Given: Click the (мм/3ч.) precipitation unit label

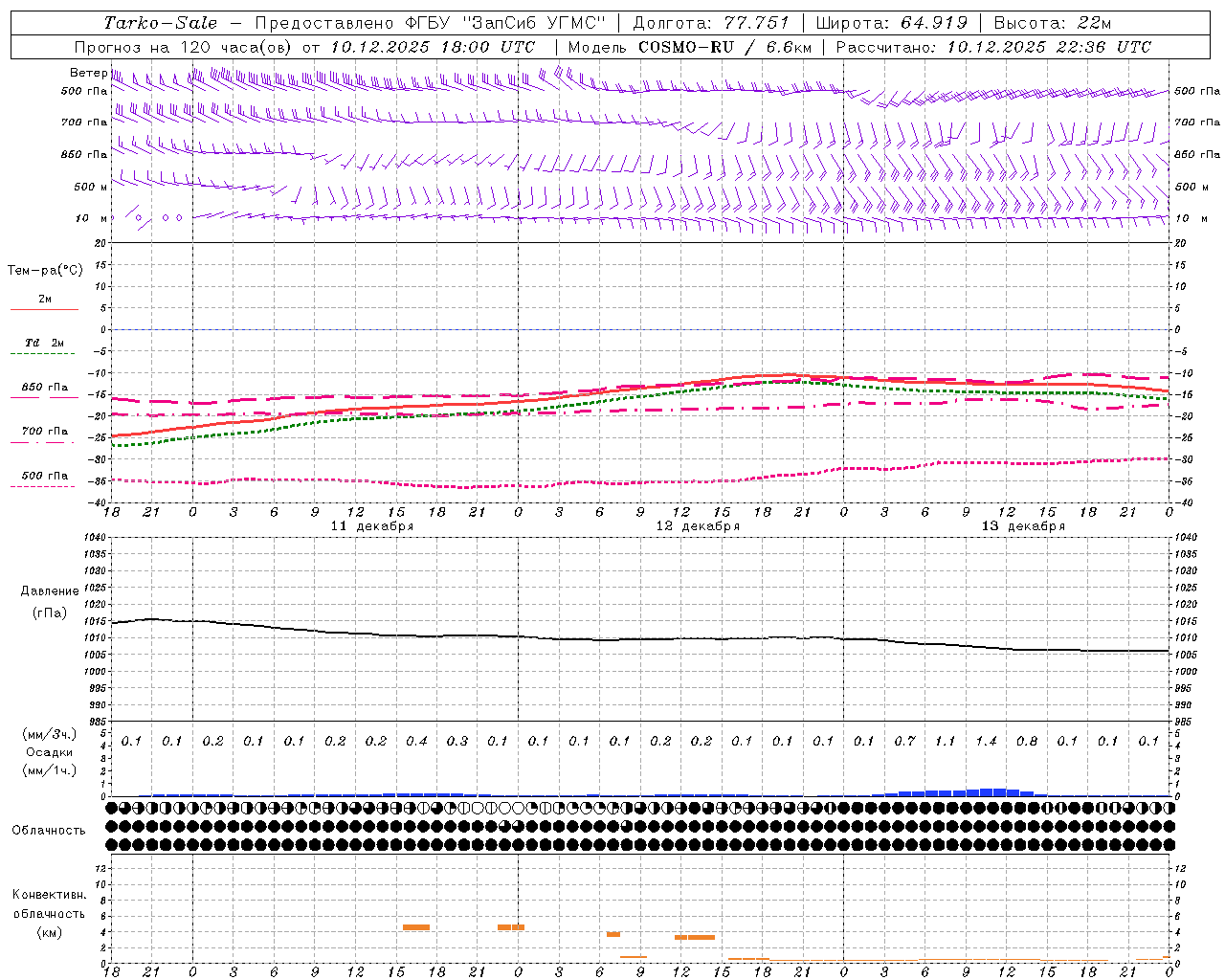Looking at the screenshot, I should tap(50, 734).
